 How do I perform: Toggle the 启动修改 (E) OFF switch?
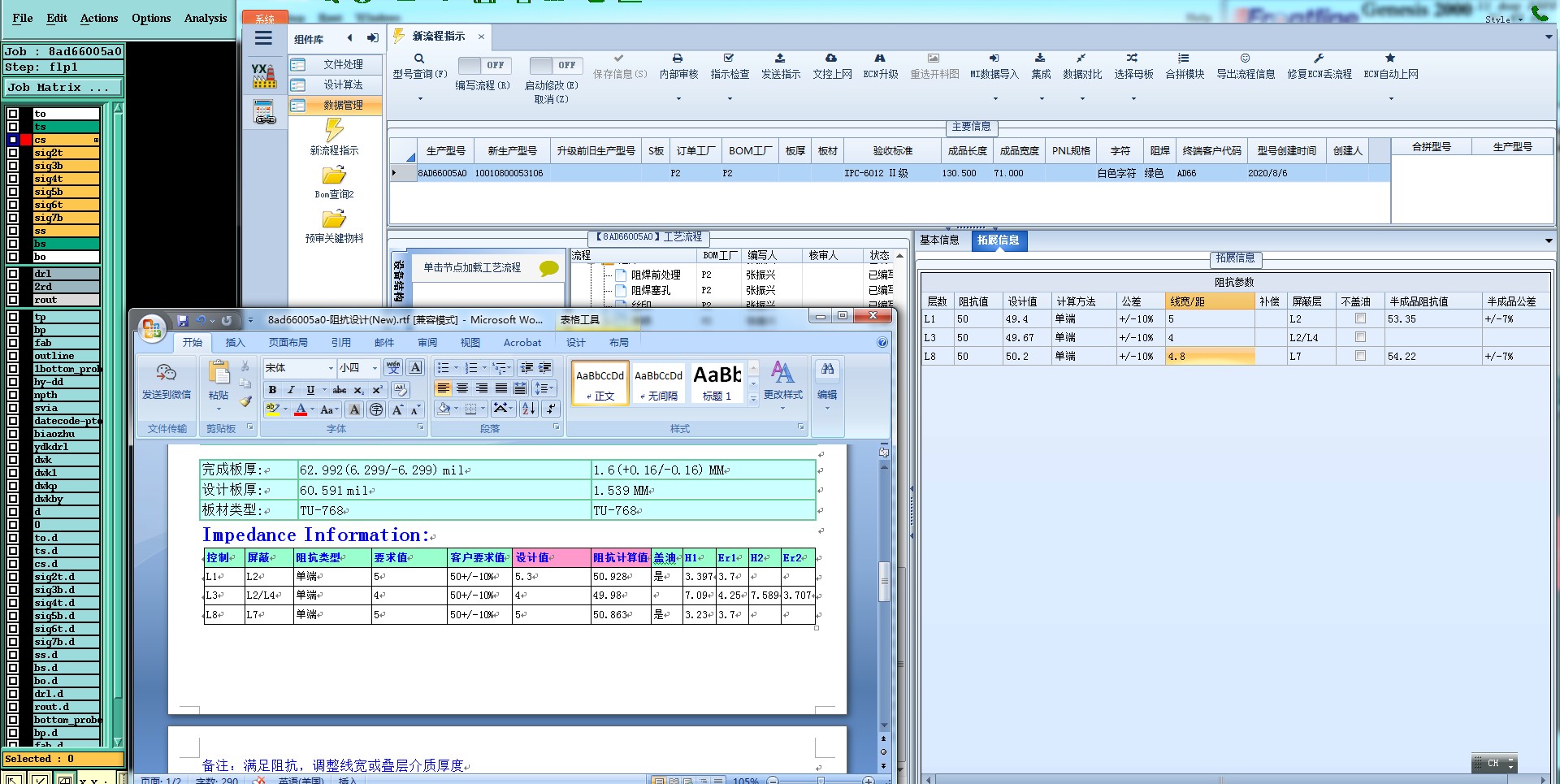556,65
